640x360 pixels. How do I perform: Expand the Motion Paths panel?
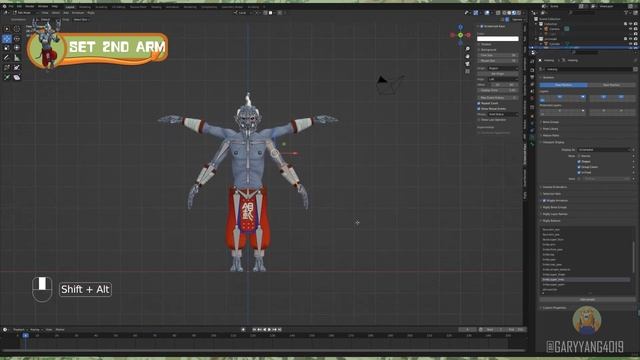551,136
